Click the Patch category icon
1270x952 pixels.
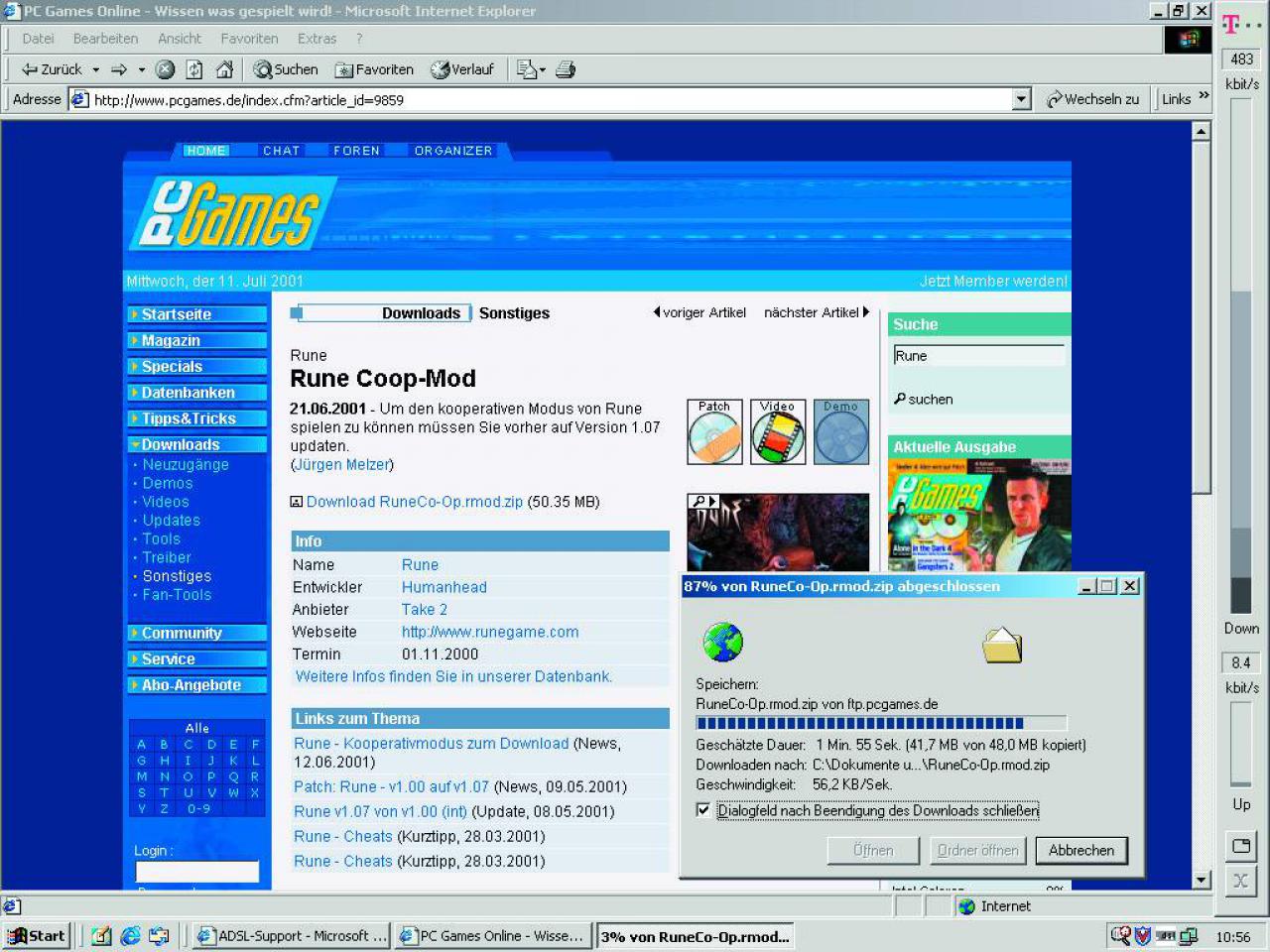click(x=714, y=431)
